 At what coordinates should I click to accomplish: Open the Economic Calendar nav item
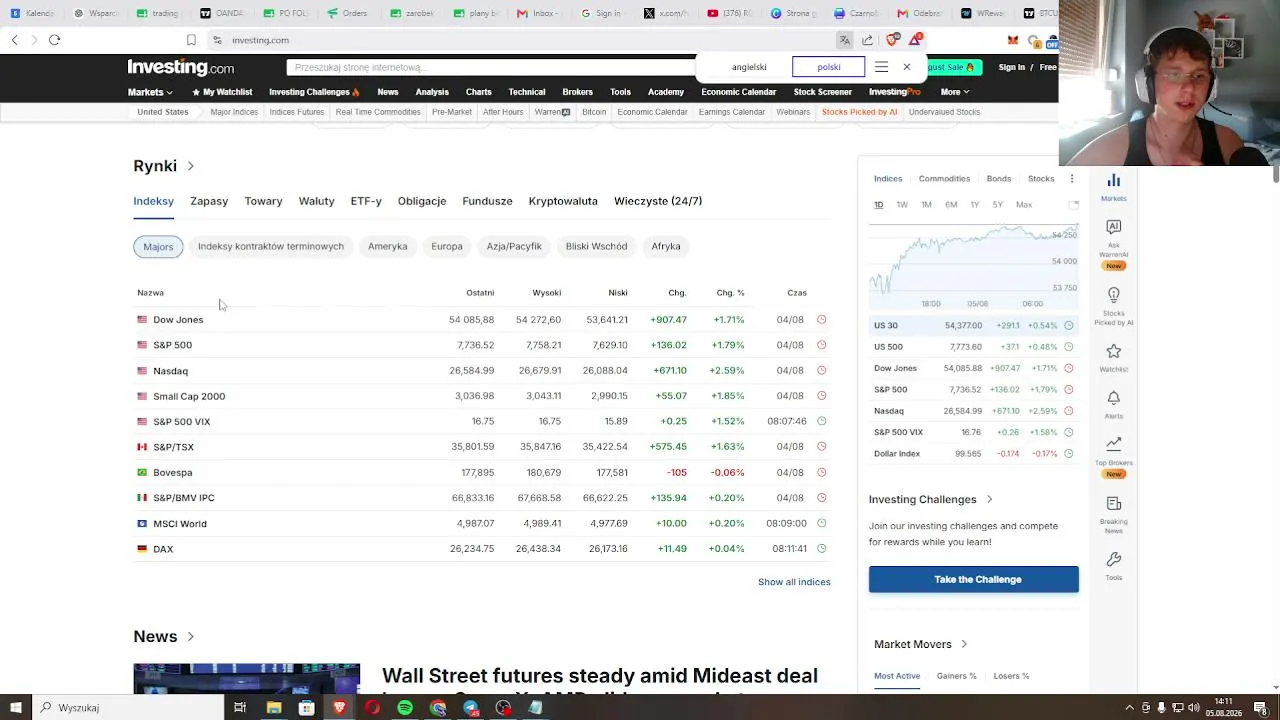click(x=738, y=92)
